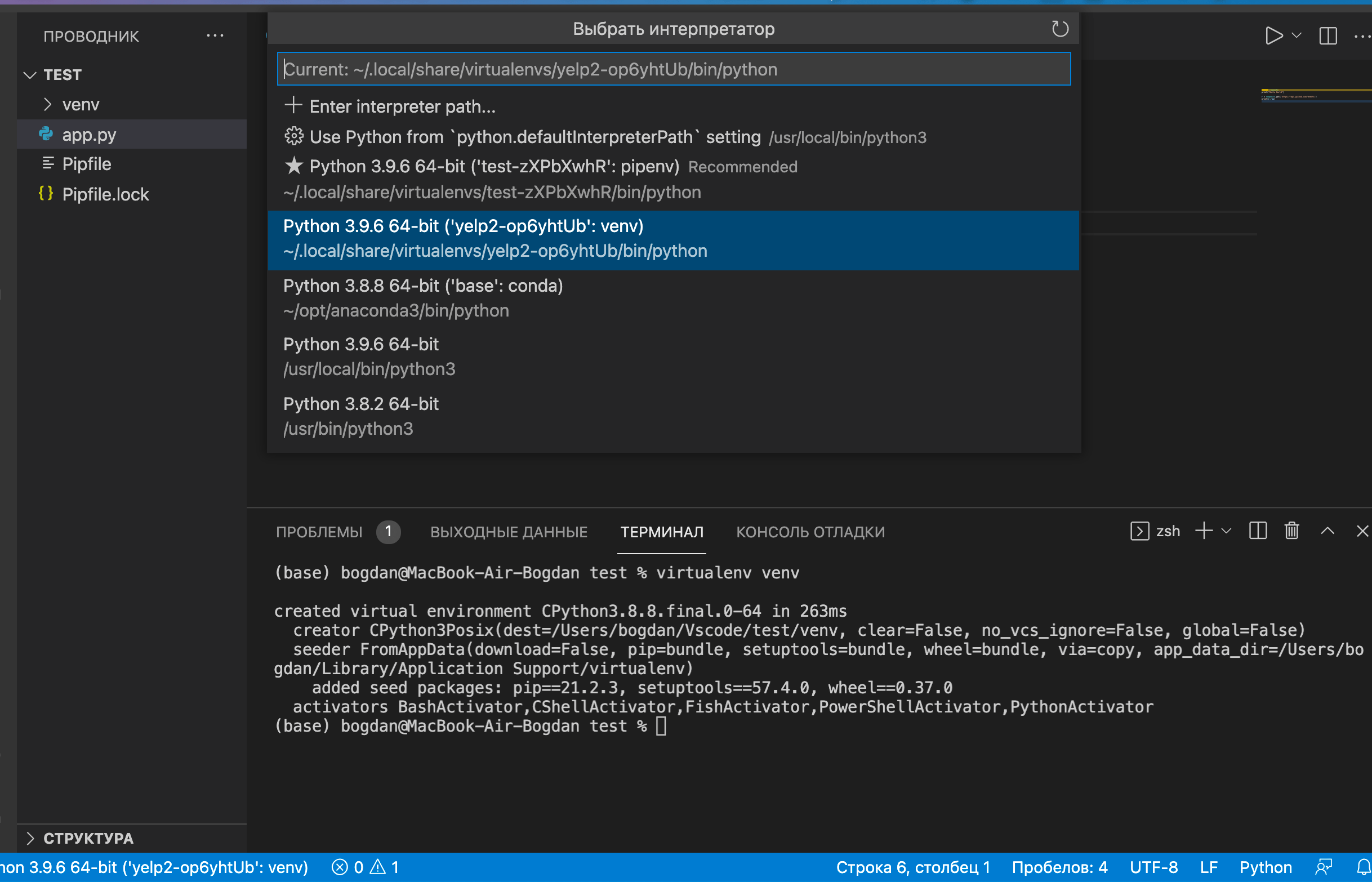Open the new terminal profile dropdown
This screenshot has height=882, width=1372.
(x=1226, y=531)
